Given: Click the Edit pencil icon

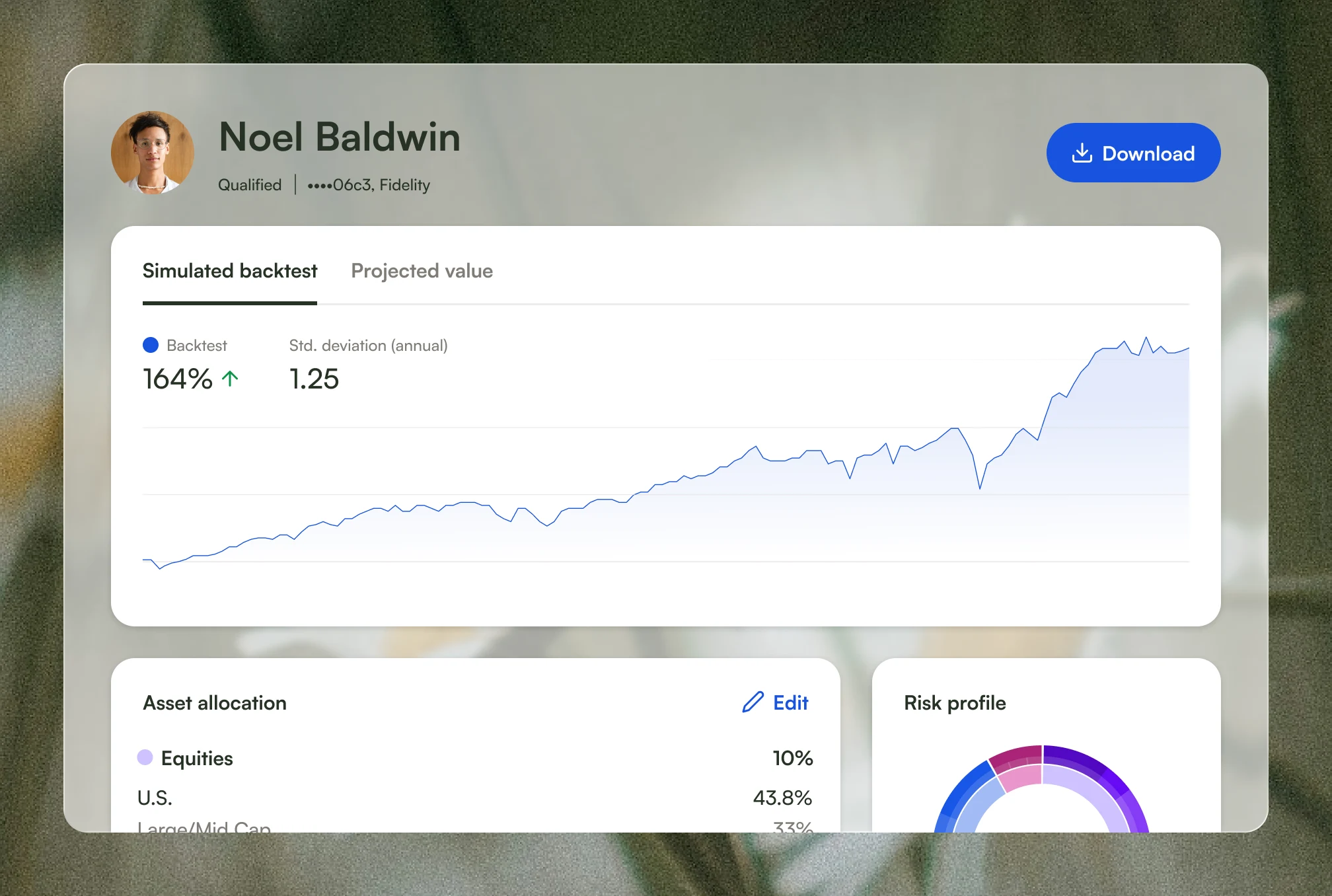Looking at the screenshot, I should click(753, 702).
